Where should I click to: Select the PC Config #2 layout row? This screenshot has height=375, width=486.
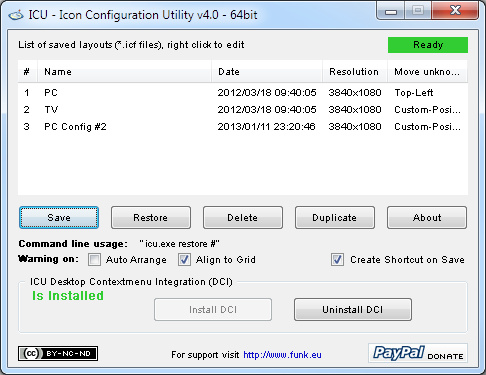(x=243, y=127)
